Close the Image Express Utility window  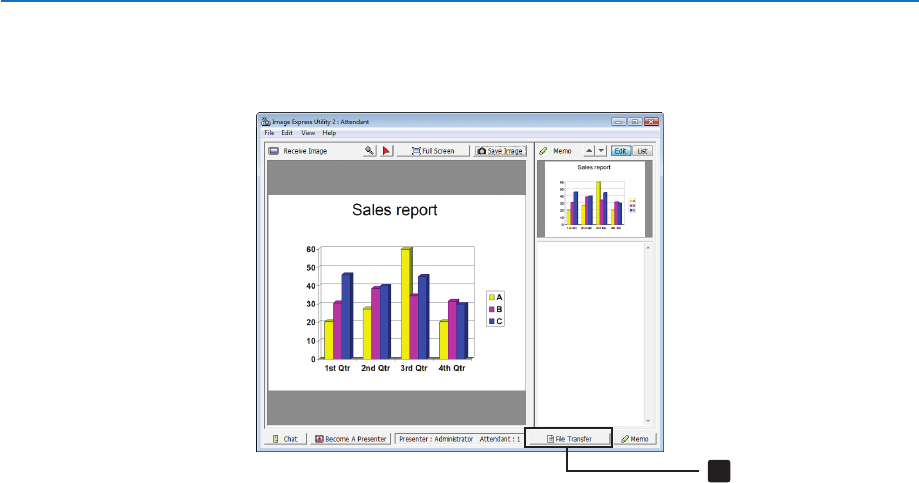651,121
